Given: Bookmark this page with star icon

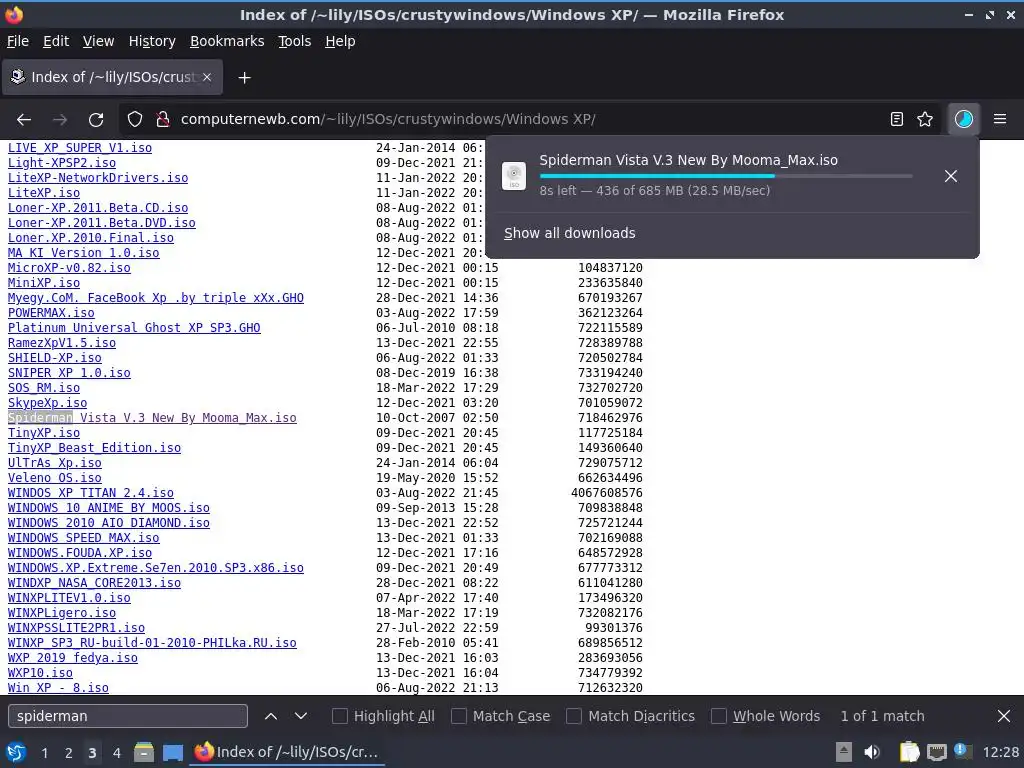Looking at the screenshot, I should tap(925, 120).
